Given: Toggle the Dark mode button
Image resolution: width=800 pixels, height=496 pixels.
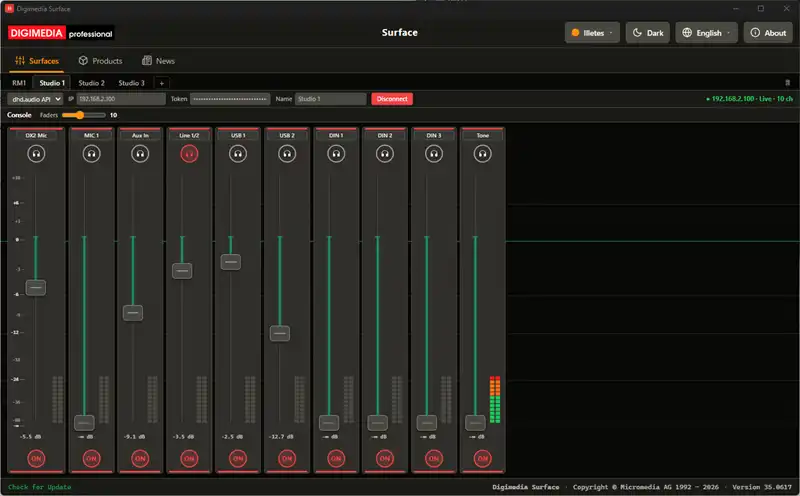Looking at the screenshot, I should click(x=648, y=33).
